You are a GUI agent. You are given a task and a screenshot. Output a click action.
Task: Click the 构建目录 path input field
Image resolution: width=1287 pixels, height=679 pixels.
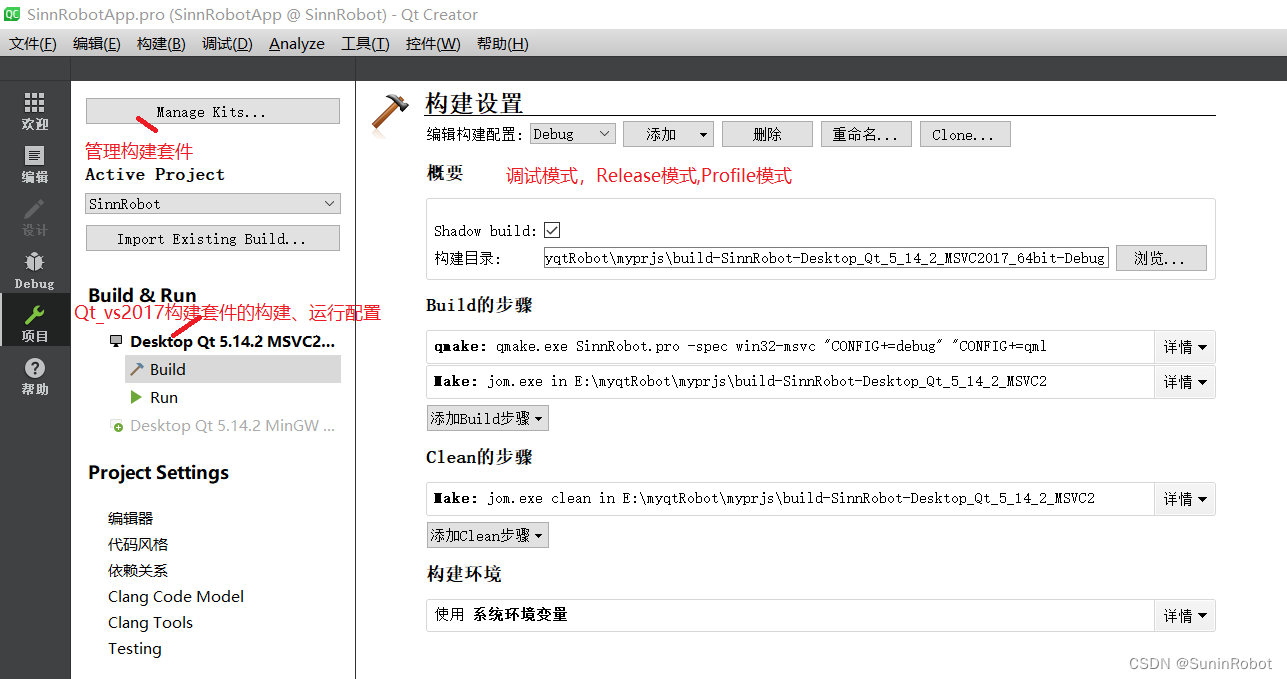[825, 258]
